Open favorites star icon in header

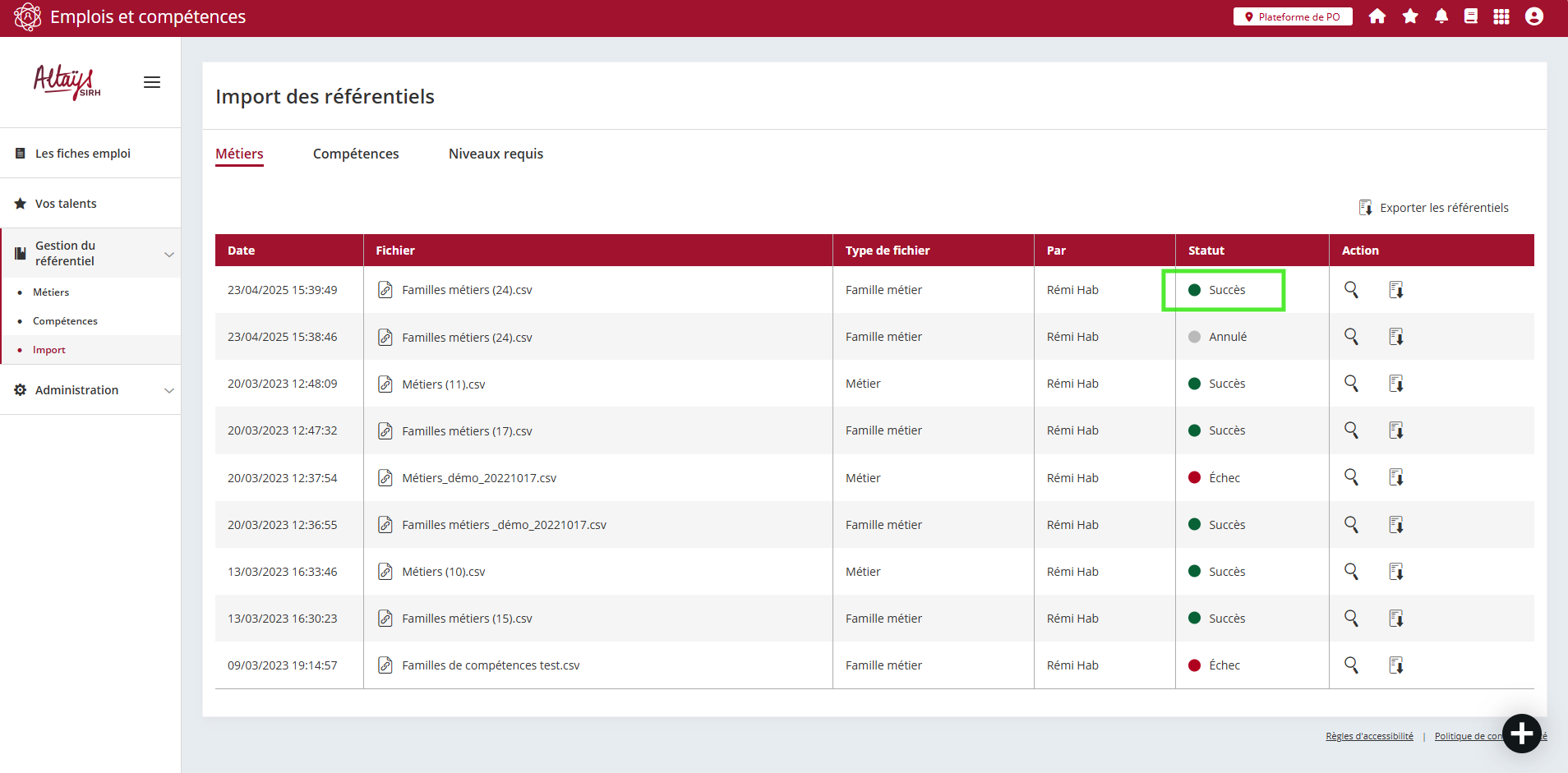[x=1410, y=16]
